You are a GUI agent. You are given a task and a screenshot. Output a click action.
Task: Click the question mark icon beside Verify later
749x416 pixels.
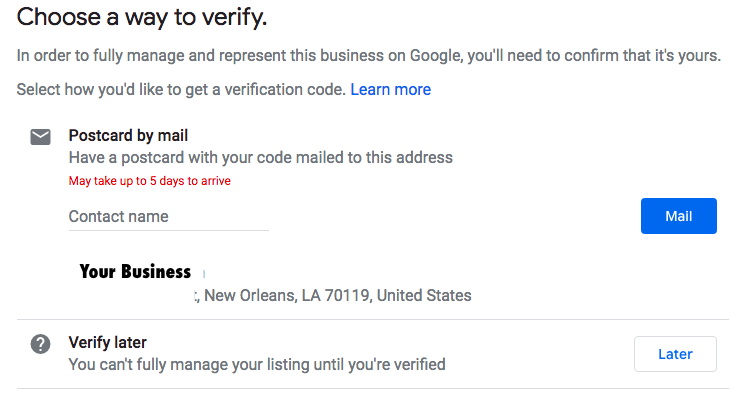click(x=40, y=344)
